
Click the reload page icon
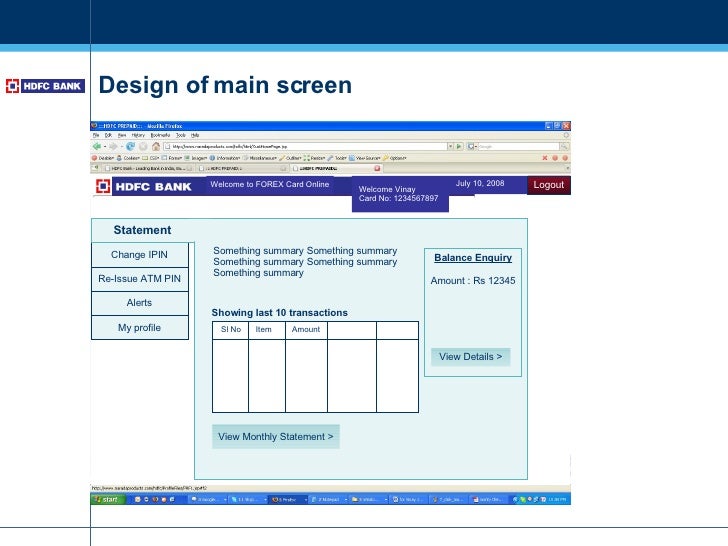tap(130, 146)
